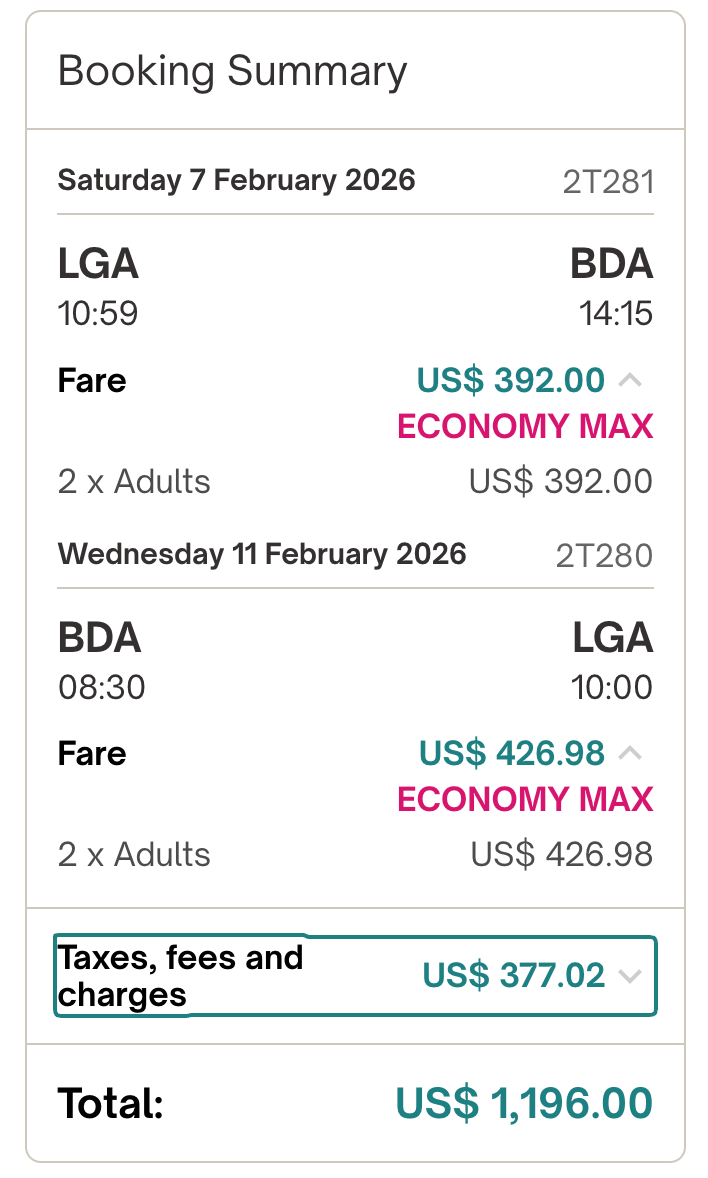The width and height of the screenshot is (708, 1178).
Task: Select the Booking Summary heading
Action: 232,72
